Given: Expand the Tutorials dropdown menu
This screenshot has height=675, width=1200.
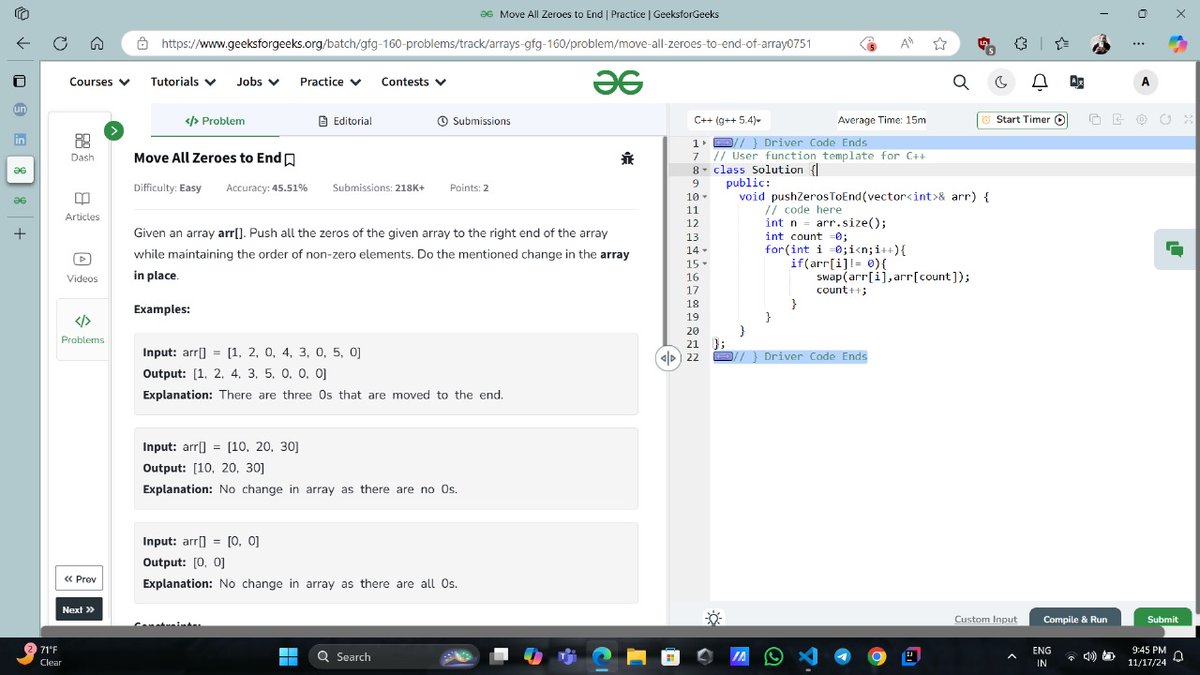Looking at the screenshot, I should (x=183, y=82).
